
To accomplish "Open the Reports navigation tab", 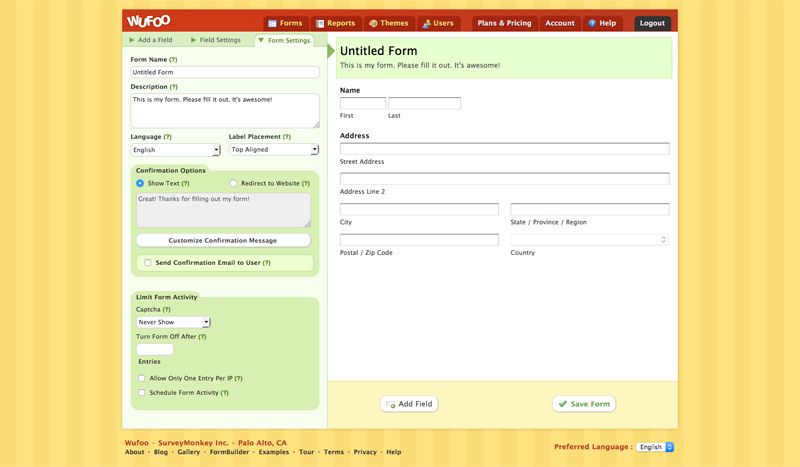I will [336, 23].
